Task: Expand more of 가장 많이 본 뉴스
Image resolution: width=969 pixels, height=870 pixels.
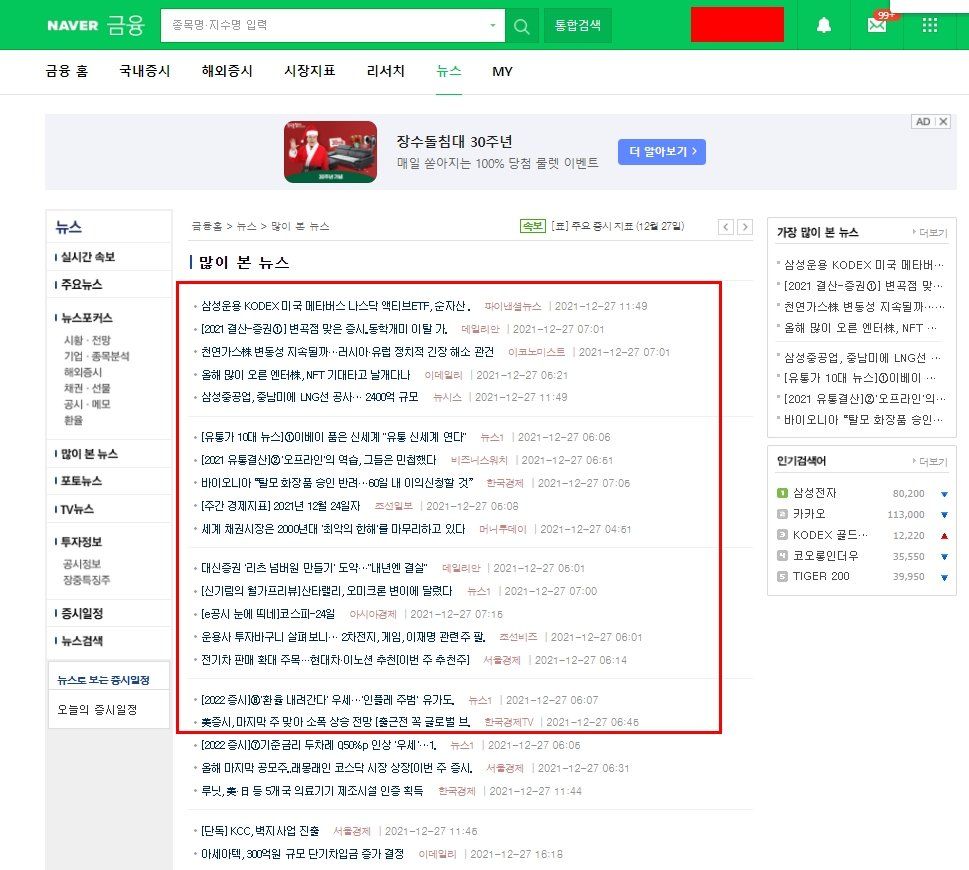Action: (x=930, y=232)
